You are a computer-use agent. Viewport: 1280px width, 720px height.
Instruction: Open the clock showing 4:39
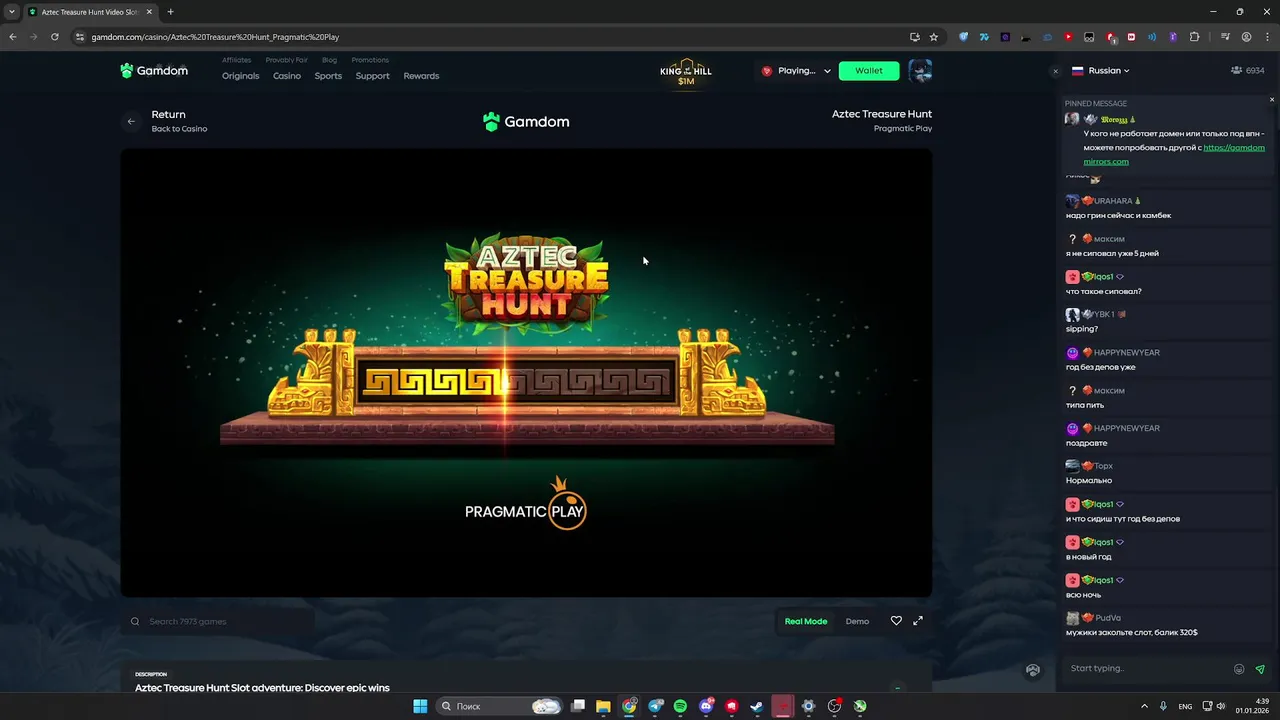(x=1252, y=706)
